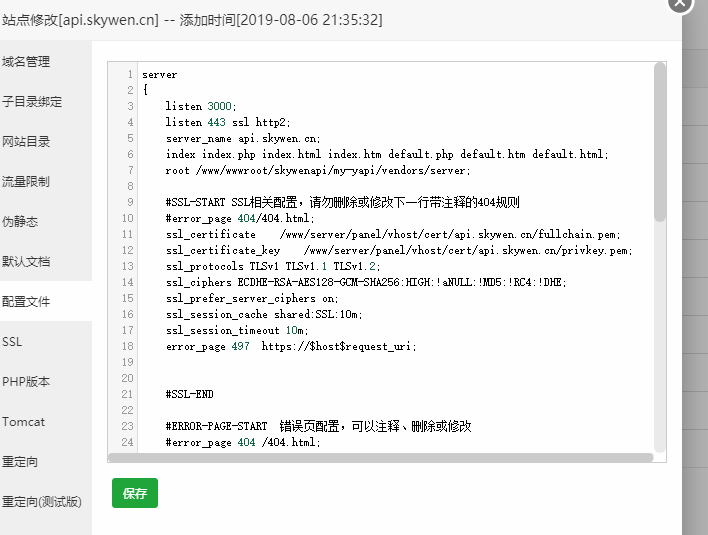Click the error_page 497 https line

click(x=291, y=346)
